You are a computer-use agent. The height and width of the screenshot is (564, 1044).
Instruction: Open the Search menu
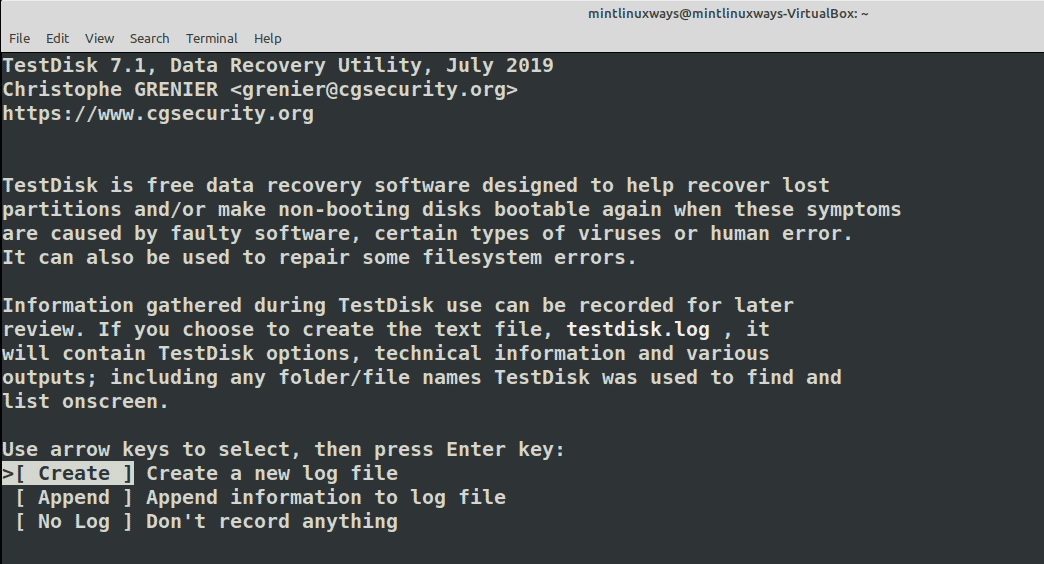(x=149, y=39)
